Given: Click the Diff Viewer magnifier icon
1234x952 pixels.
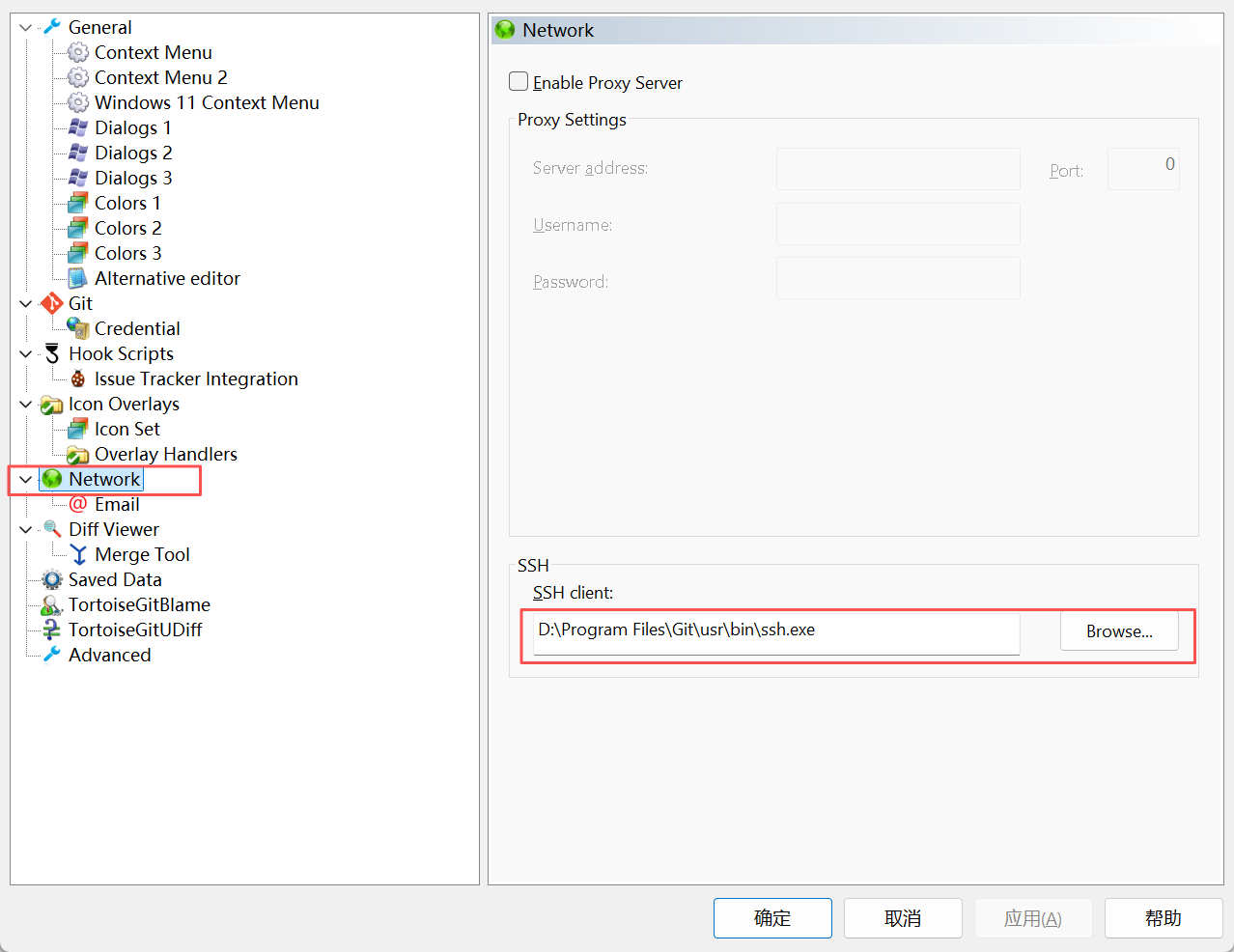Looking at the screenshot, I should click(52, 530).
